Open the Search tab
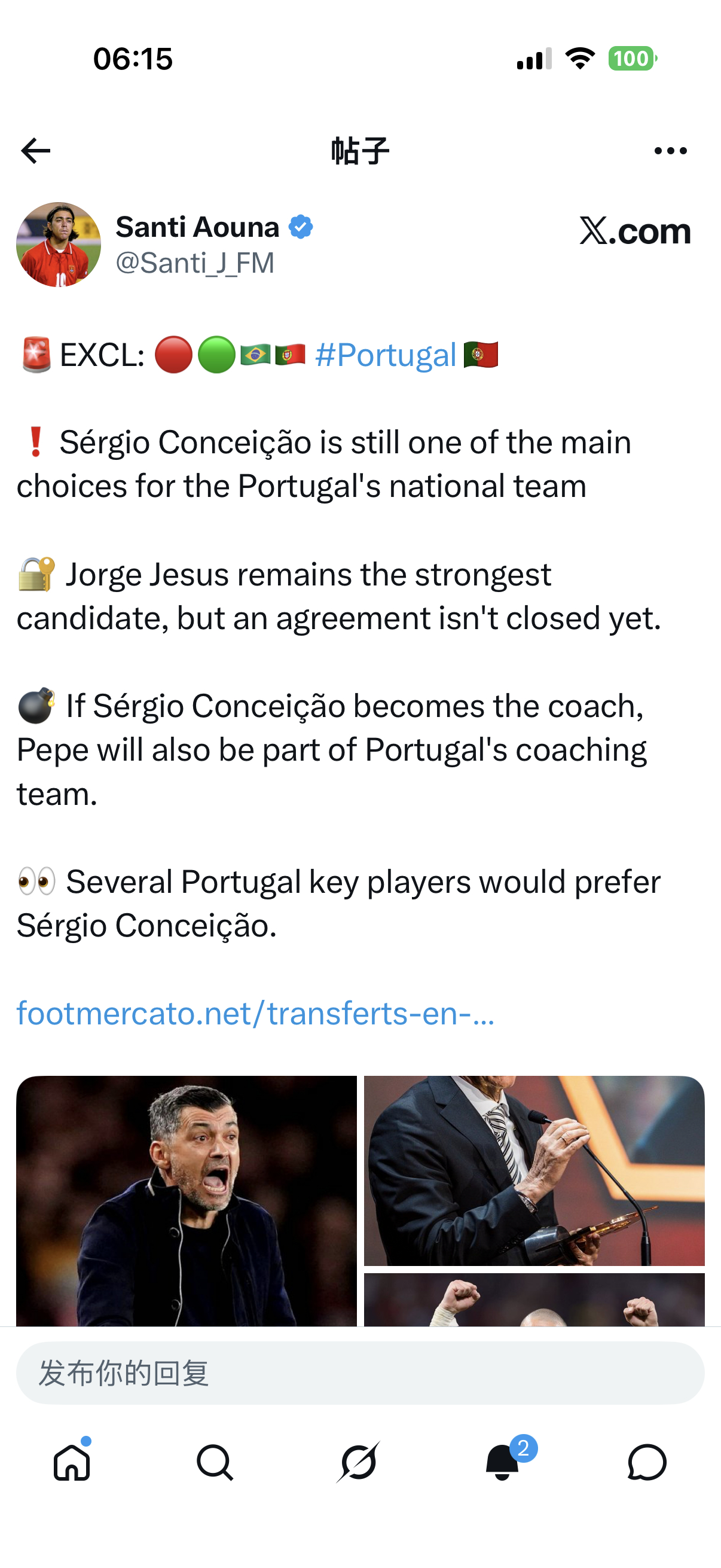This screenshot has height=1568, width=721. [x=215, y=1462]
